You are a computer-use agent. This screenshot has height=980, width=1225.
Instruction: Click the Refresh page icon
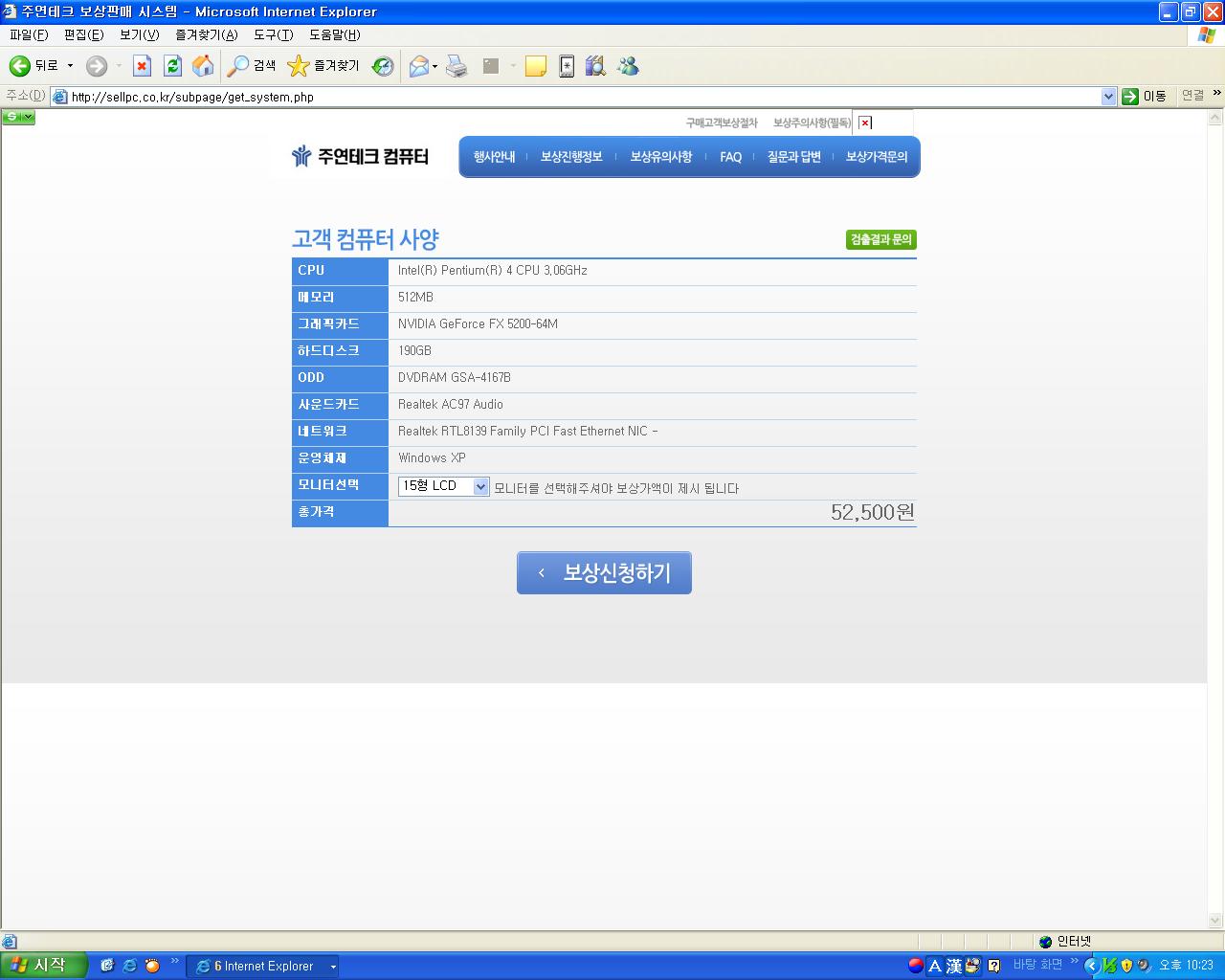(x=172, y=66)
